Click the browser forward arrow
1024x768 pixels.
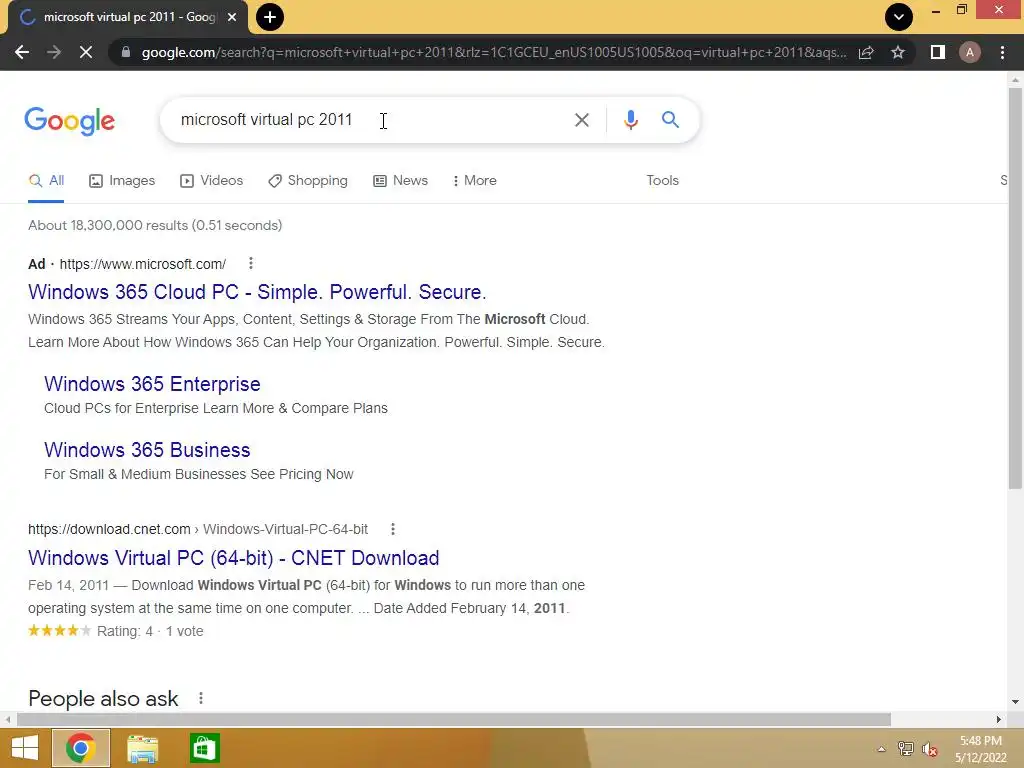(54, 52)
